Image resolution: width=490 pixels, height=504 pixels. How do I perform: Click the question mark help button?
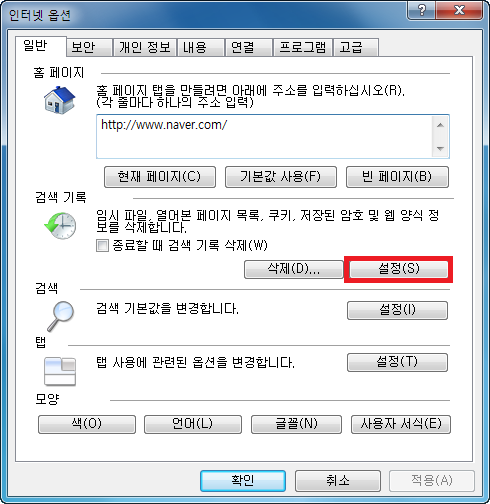pos(421,11)
